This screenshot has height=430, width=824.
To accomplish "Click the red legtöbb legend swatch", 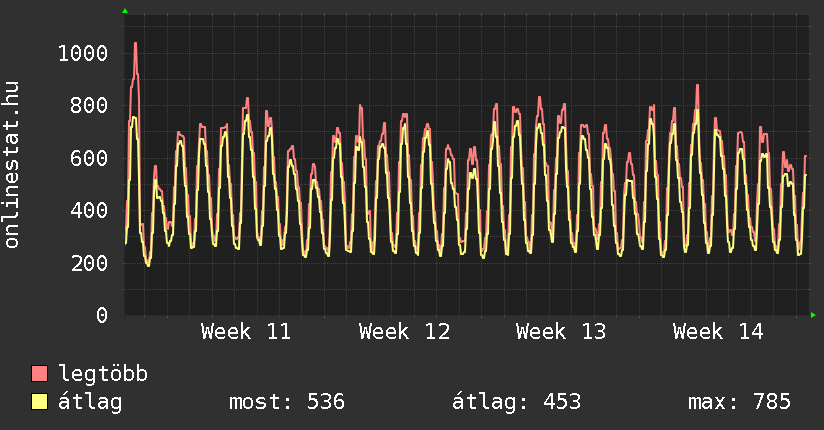I will (x=40, y=374).
